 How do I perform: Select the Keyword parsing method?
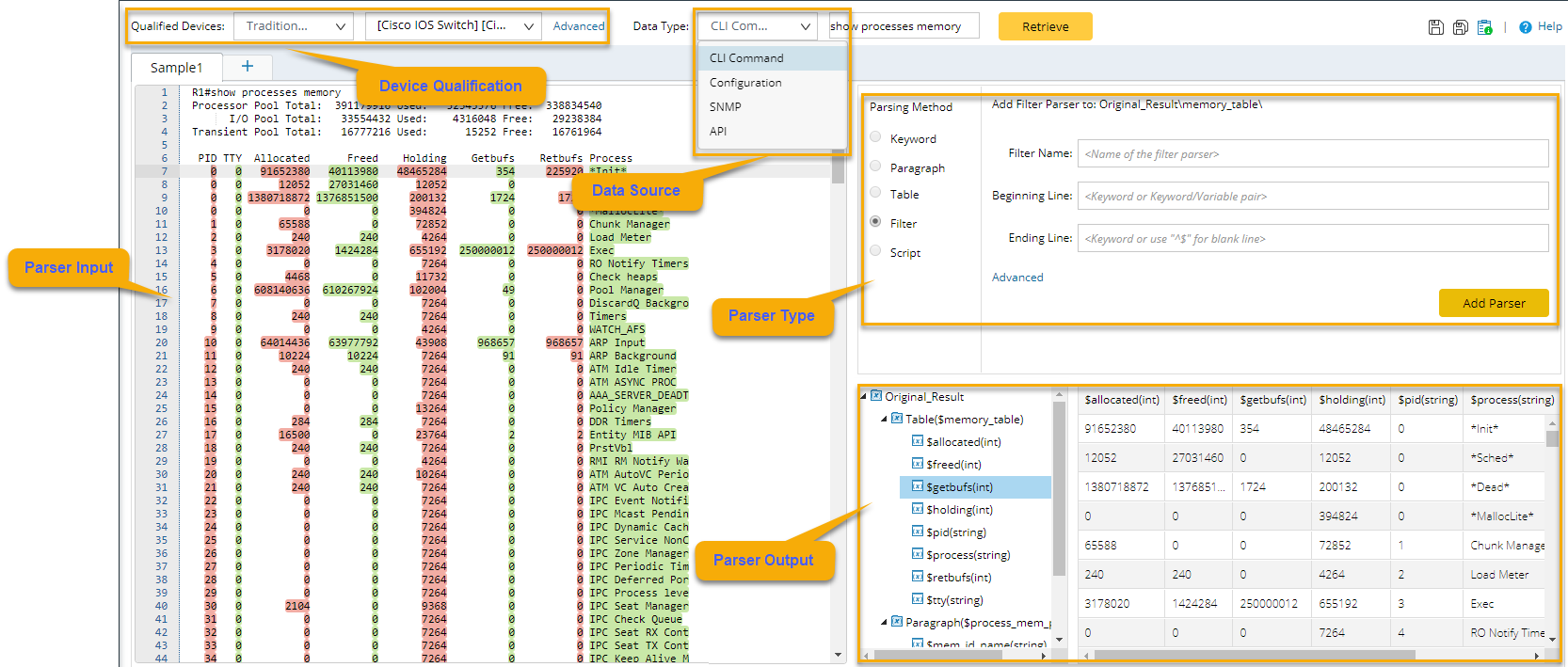875,137
